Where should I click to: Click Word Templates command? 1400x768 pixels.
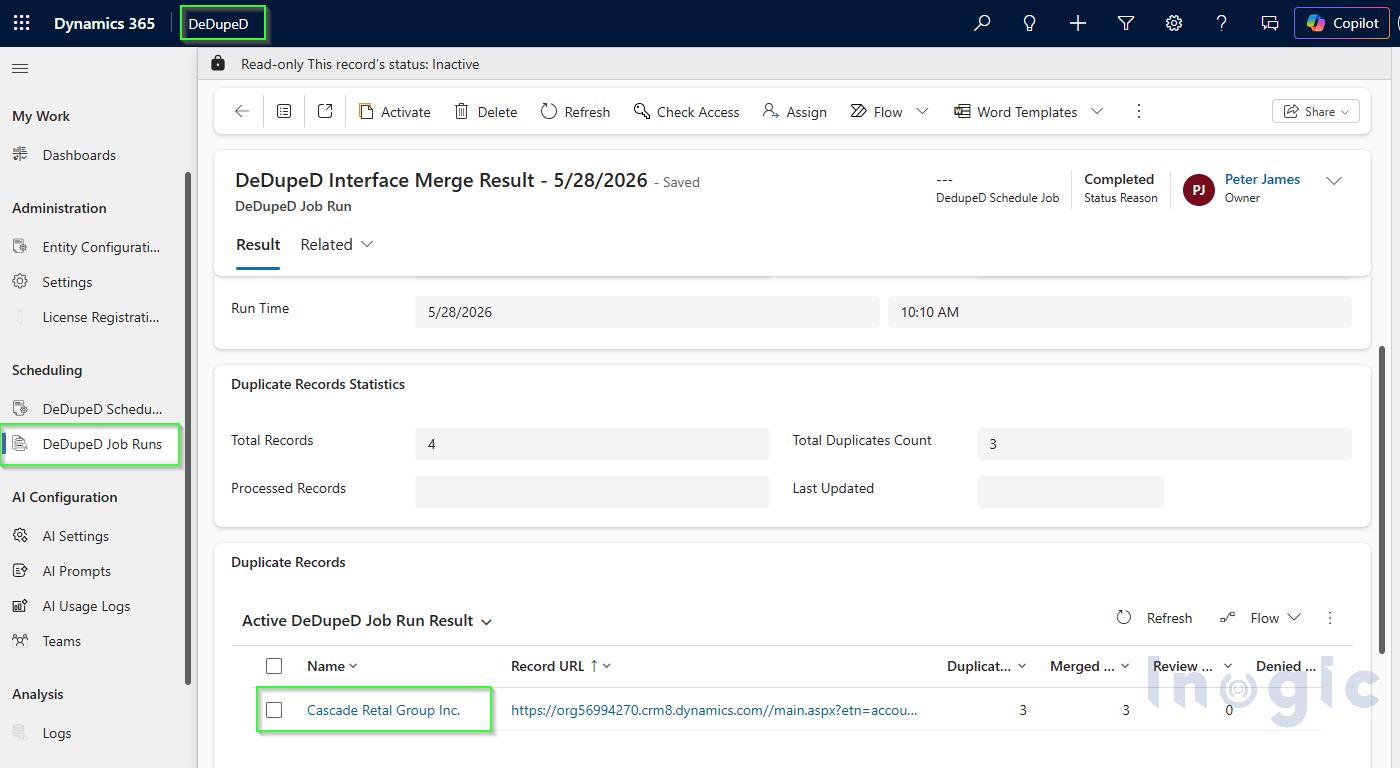coord(1015,112)
